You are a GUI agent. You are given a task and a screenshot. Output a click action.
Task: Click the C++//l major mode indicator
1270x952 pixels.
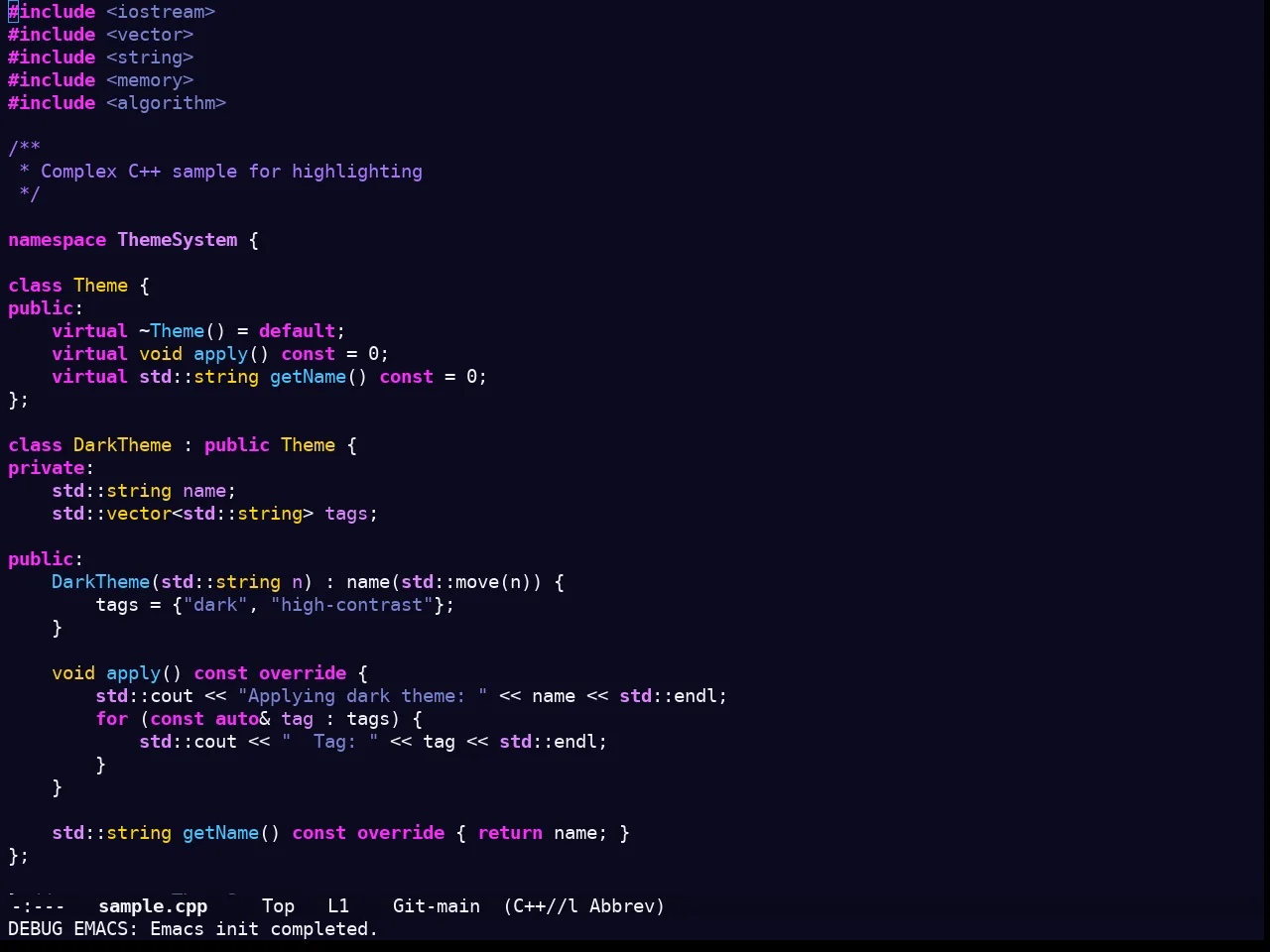541,906
